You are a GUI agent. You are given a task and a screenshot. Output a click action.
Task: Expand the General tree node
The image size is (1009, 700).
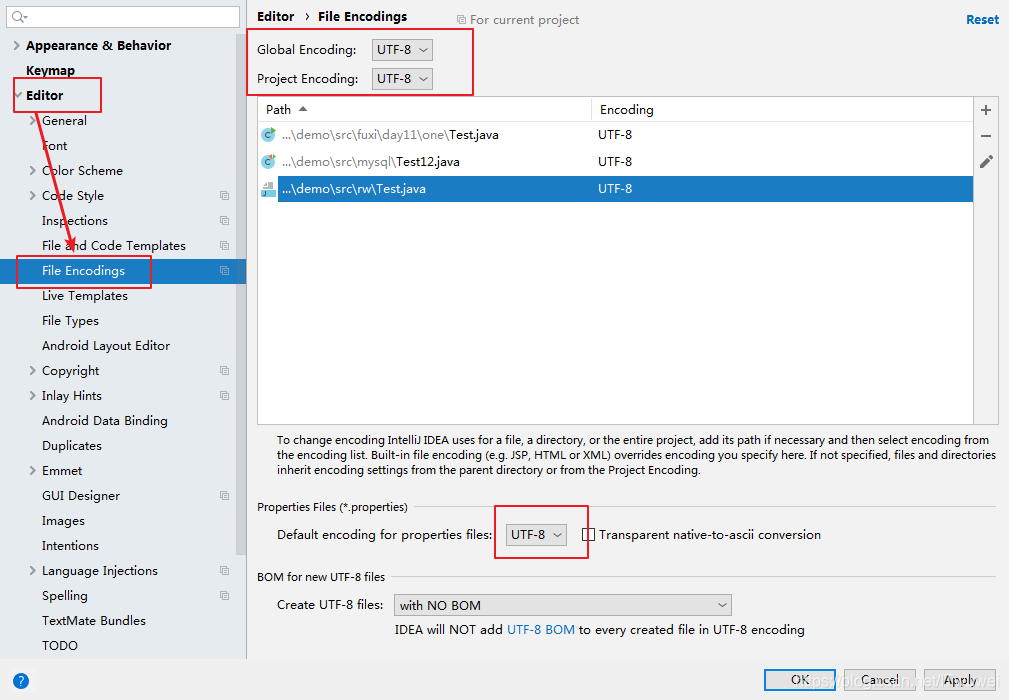[32, 120]
